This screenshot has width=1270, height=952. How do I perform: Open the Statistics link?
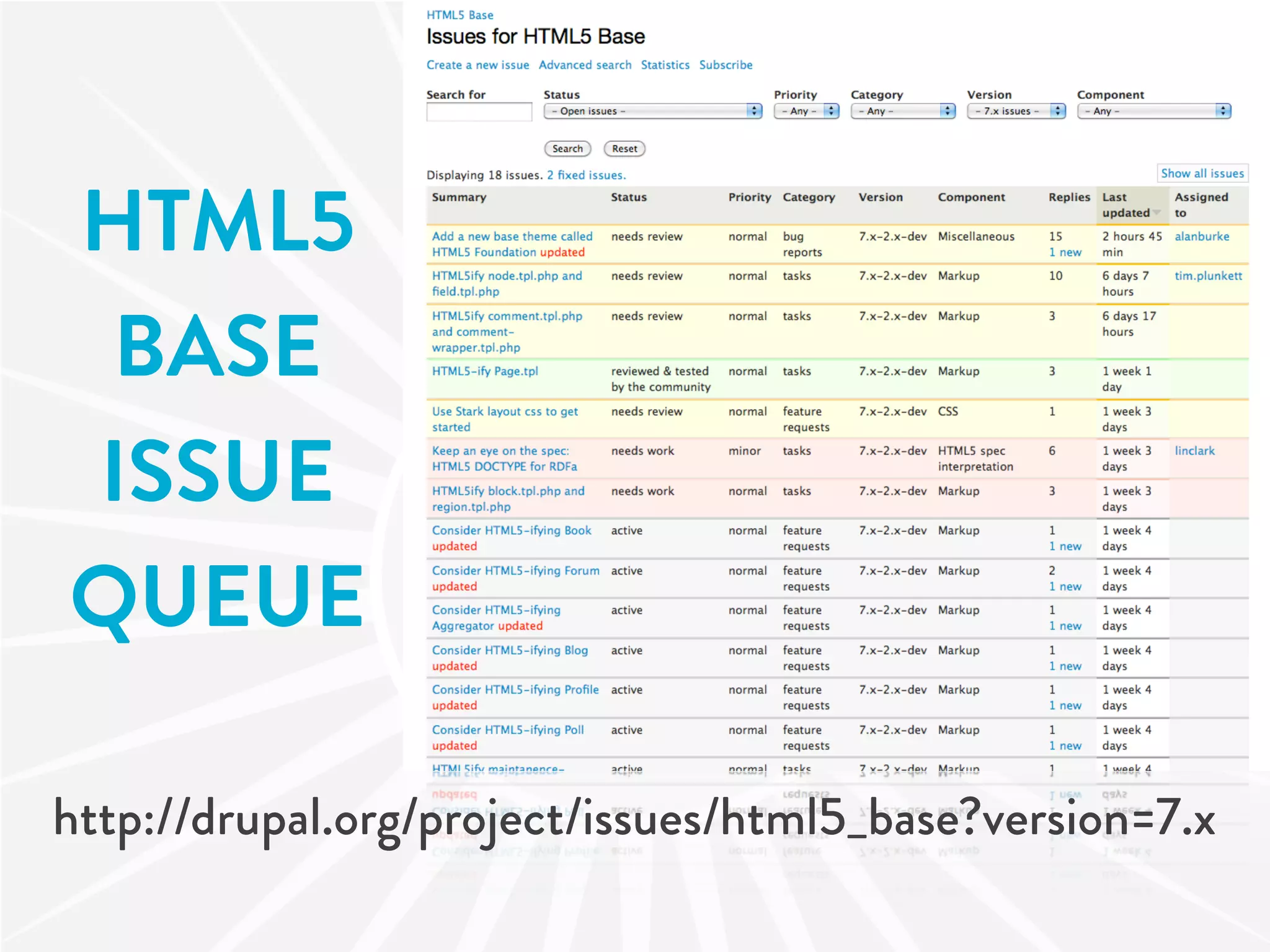click(x=665, y=65)
